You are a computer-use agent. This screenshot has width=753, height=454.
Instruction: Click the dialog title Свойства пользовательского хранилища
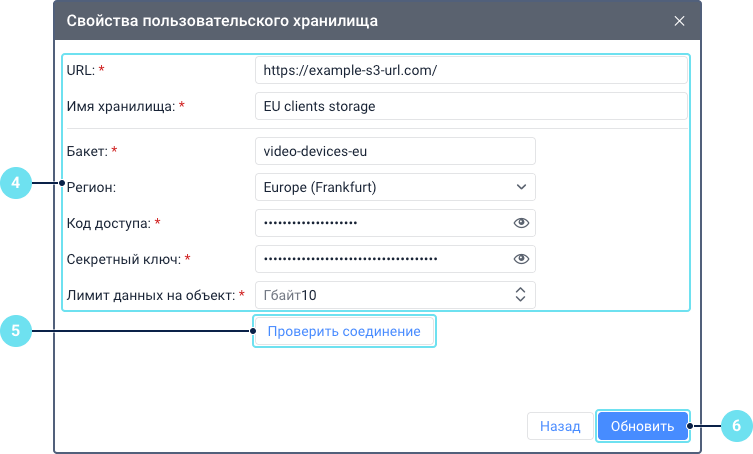(x=222, y=20)
